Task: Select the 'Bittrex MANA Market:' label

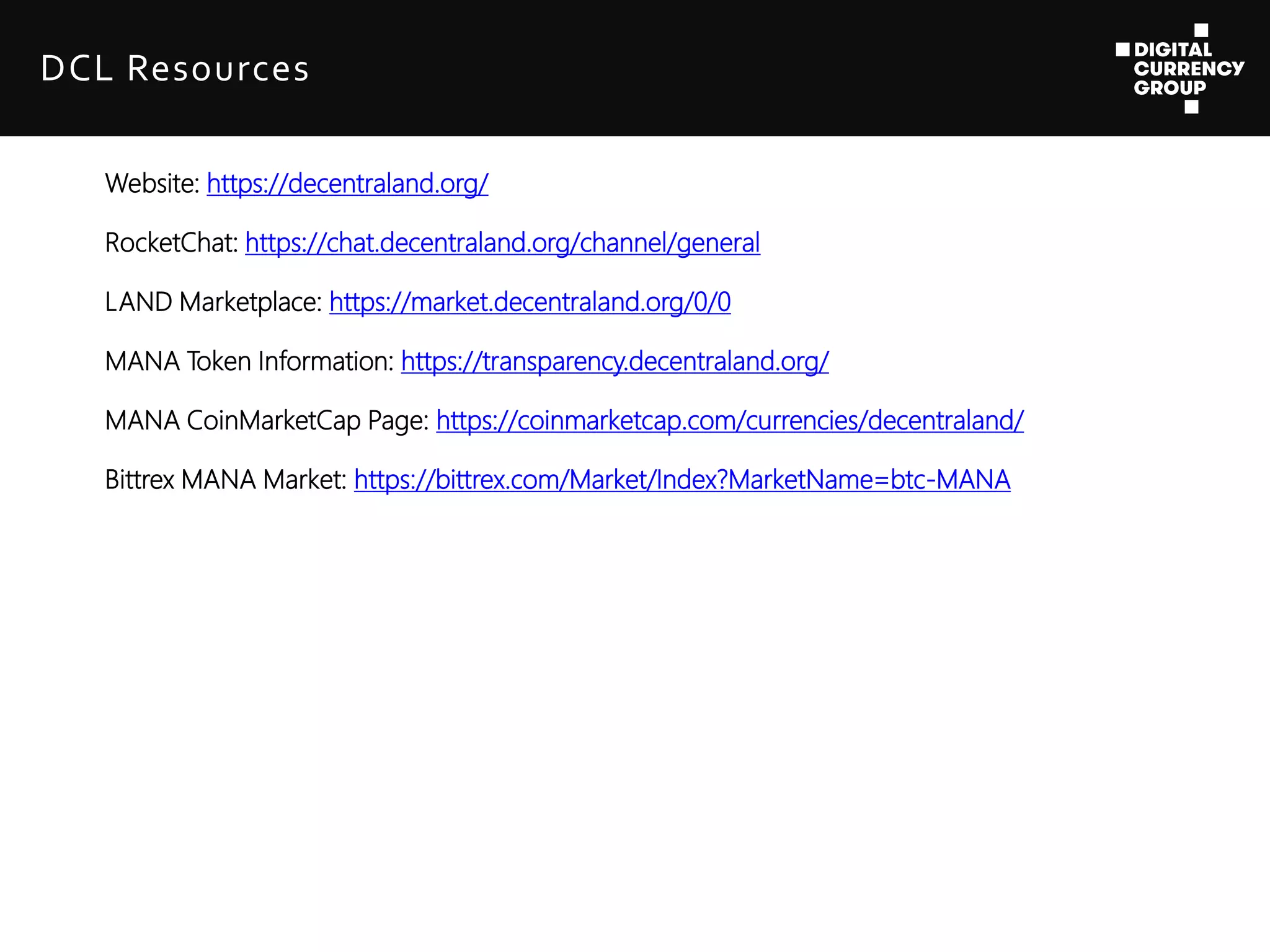Action: (226, 480)
